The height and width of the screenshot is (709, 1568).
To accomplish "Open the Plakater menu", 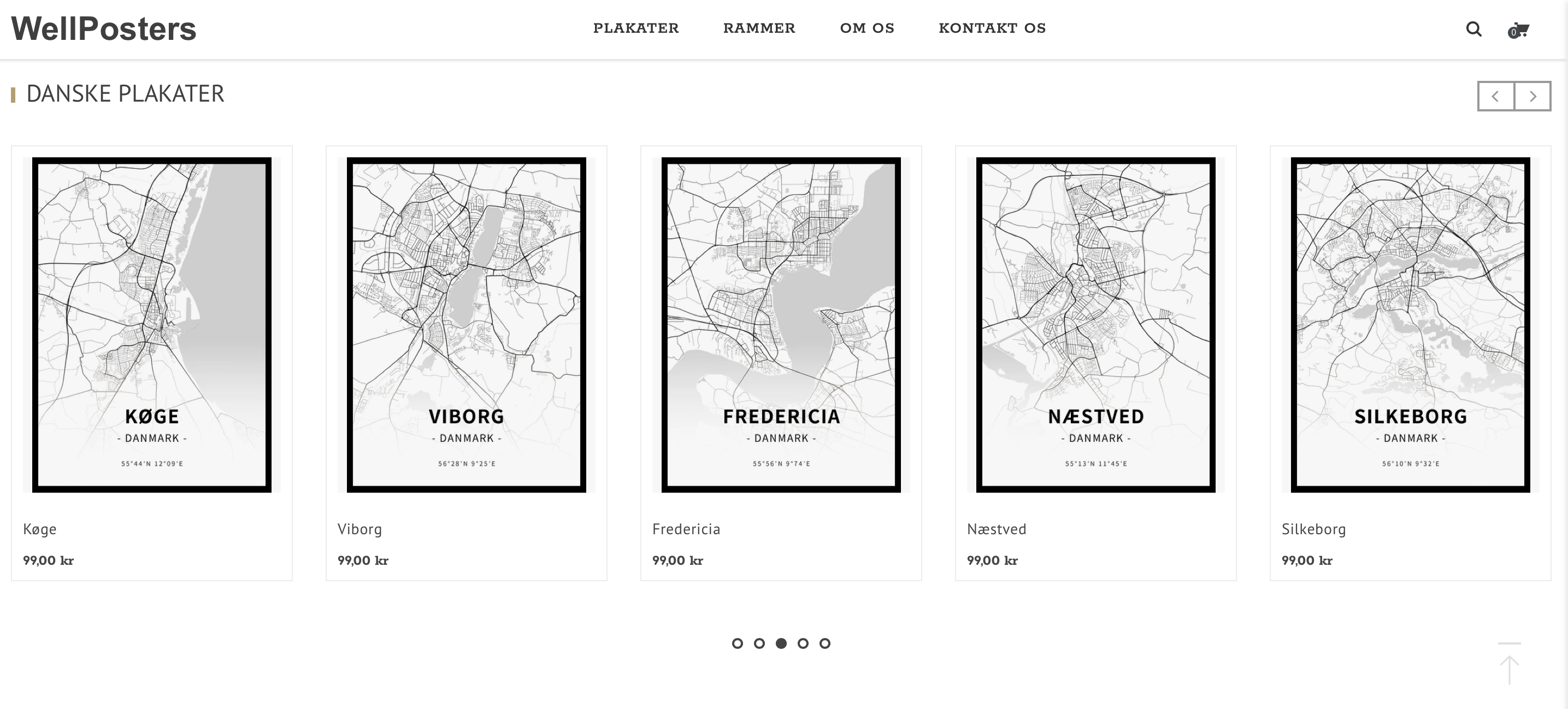I will click(x=635, y=28).
